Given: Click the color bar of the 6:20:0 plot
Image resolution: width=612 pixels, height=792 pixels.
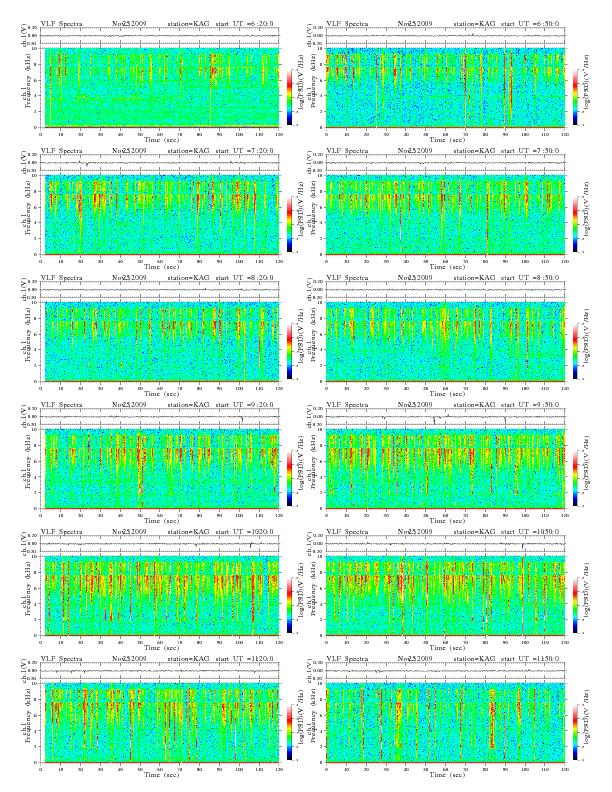Looking at the screenshot, I should (289, 97).
